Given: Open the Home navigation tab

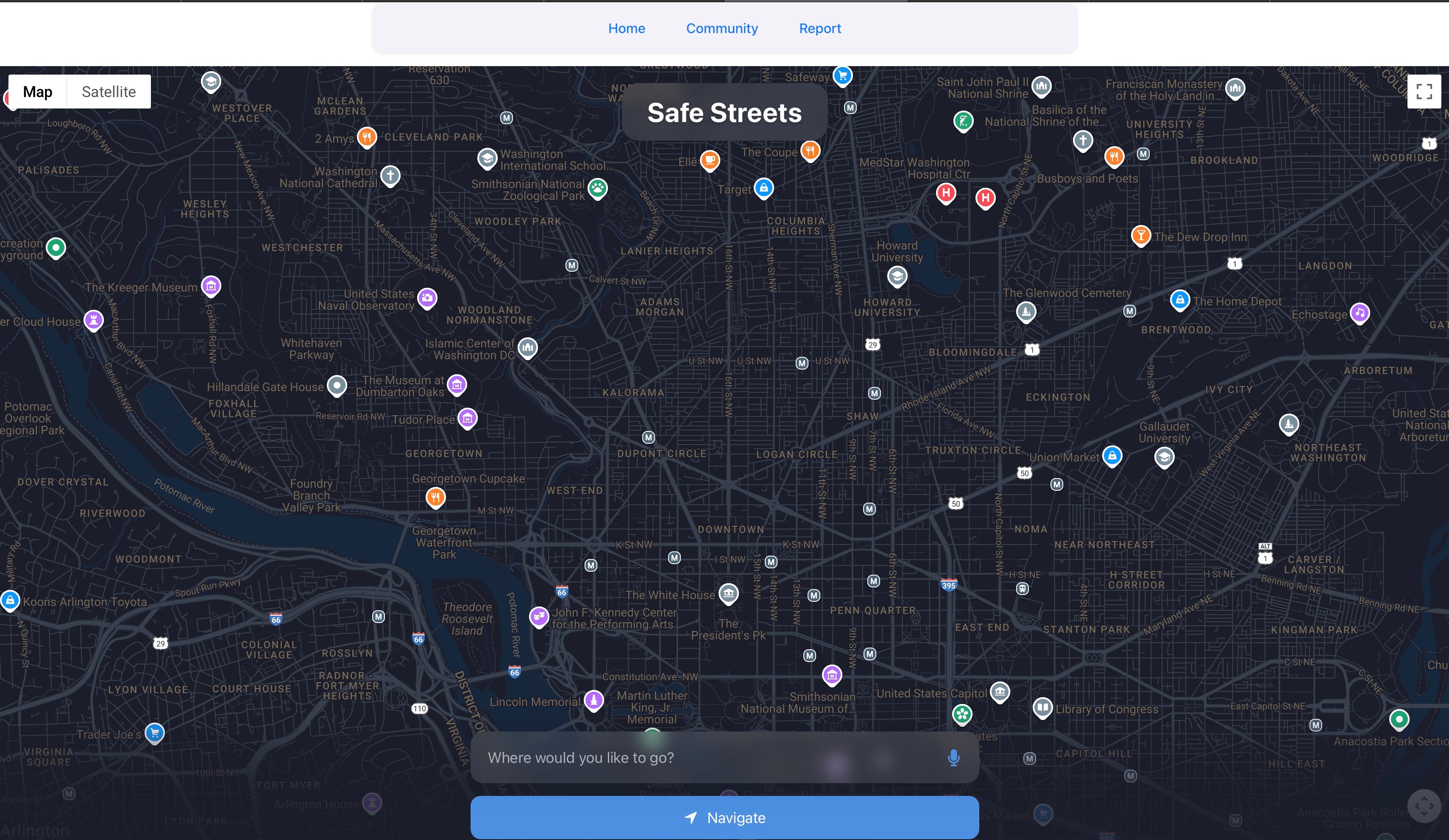Looking at the screenshot, I should [x=626, y=28].
